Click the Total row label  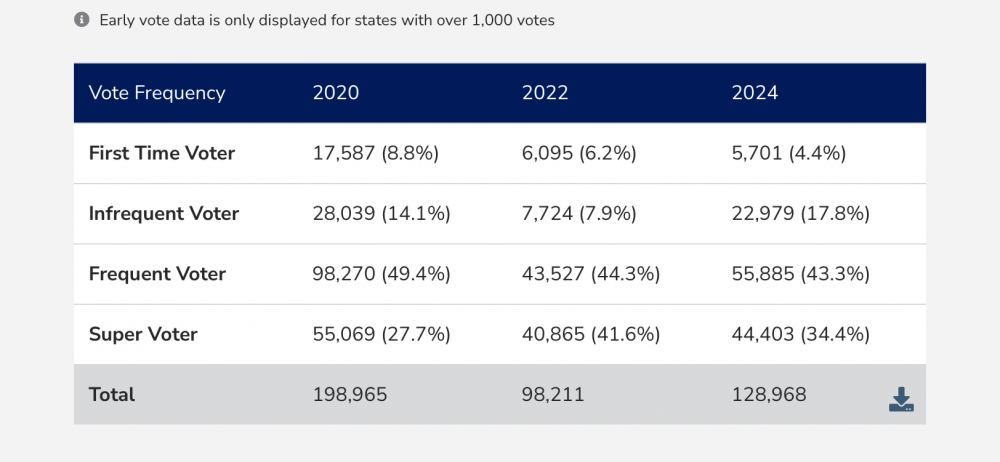[x=112, y=394]
